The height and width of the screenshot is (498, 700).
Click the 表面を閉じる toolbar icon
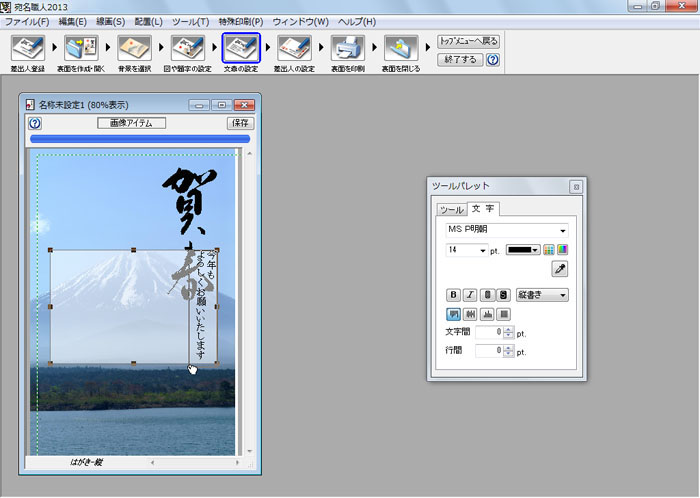pos(400,46)
